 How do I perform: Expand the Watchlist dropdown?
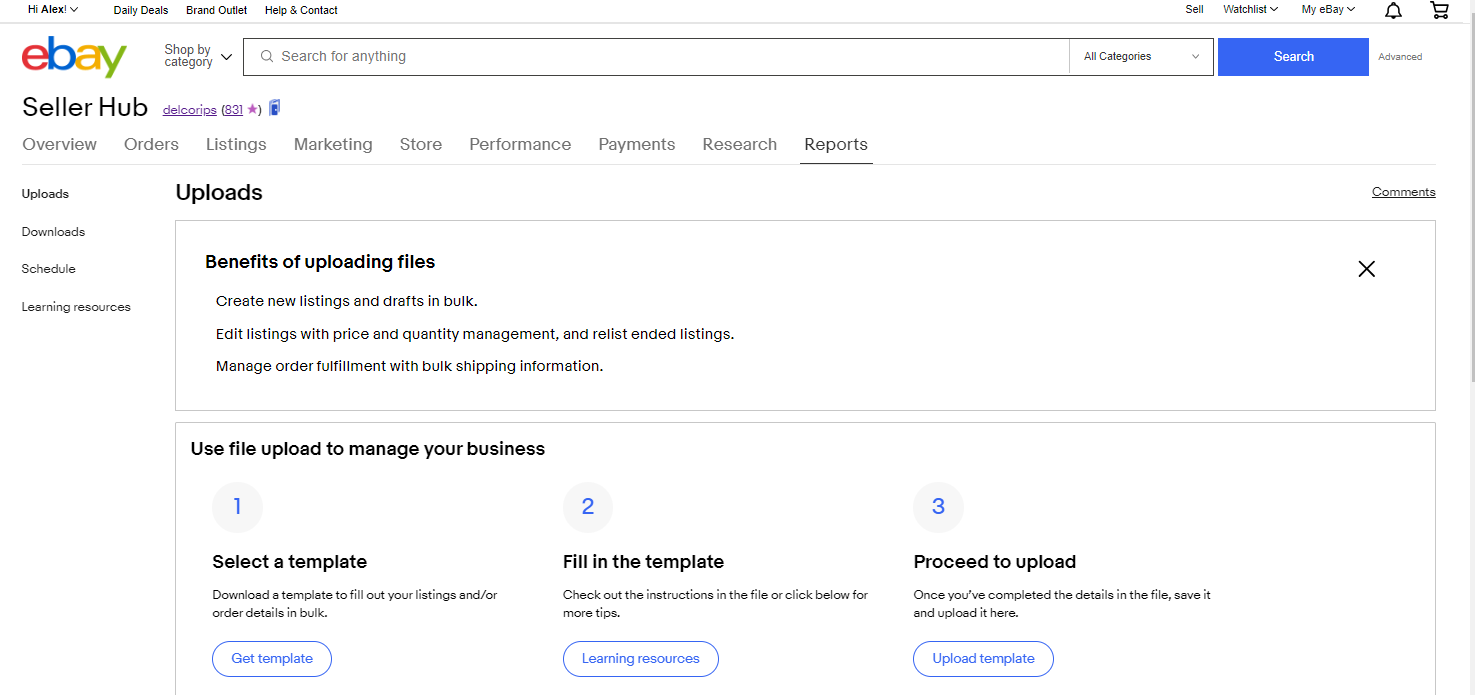point(1250,10)
